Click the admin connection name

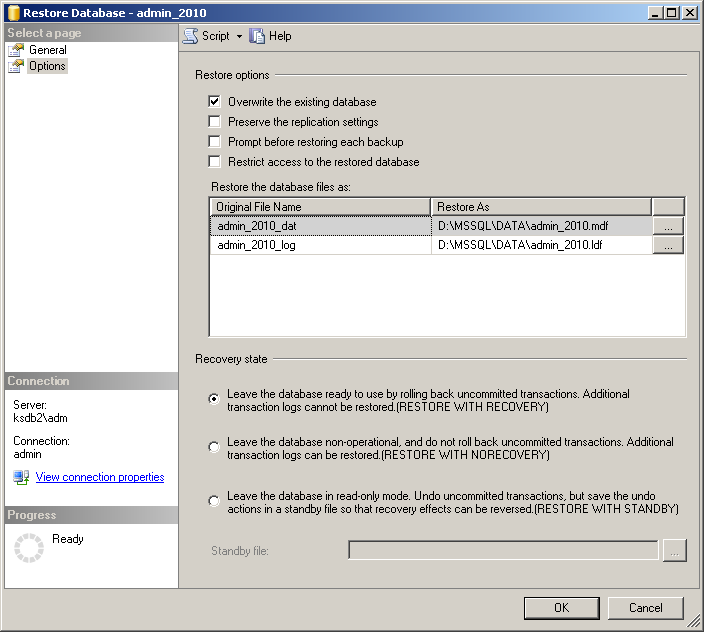tap(27, 454)
